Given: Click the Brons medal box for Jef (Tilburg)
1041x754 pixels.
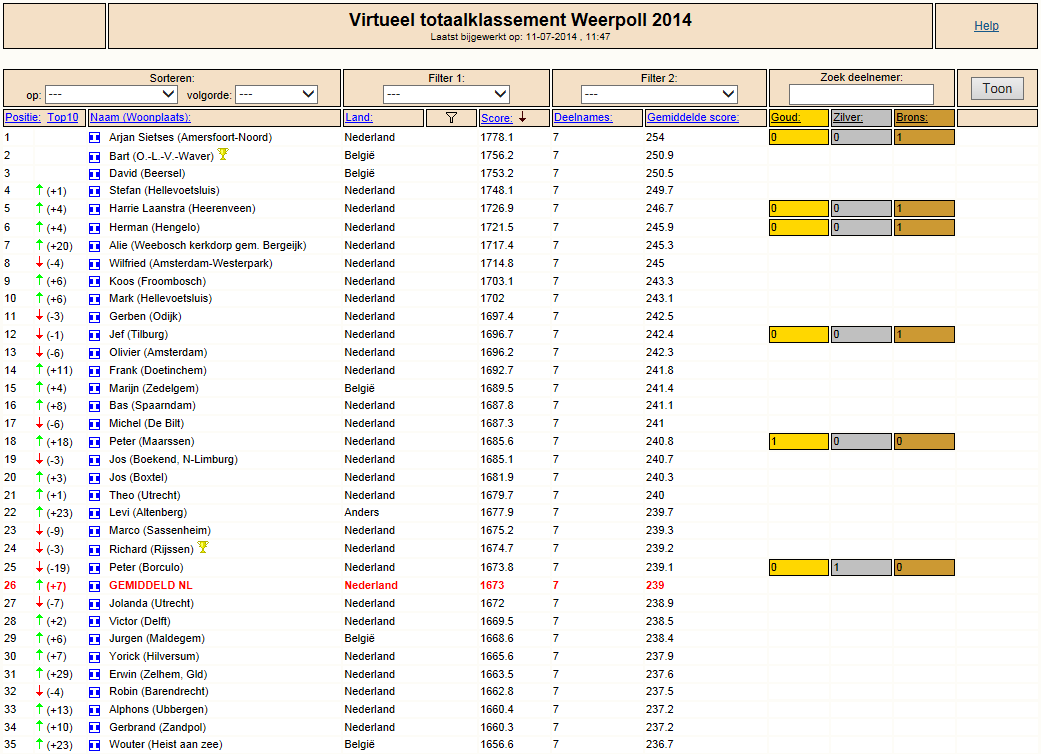Looking at the screenshot, I should 924,335.
